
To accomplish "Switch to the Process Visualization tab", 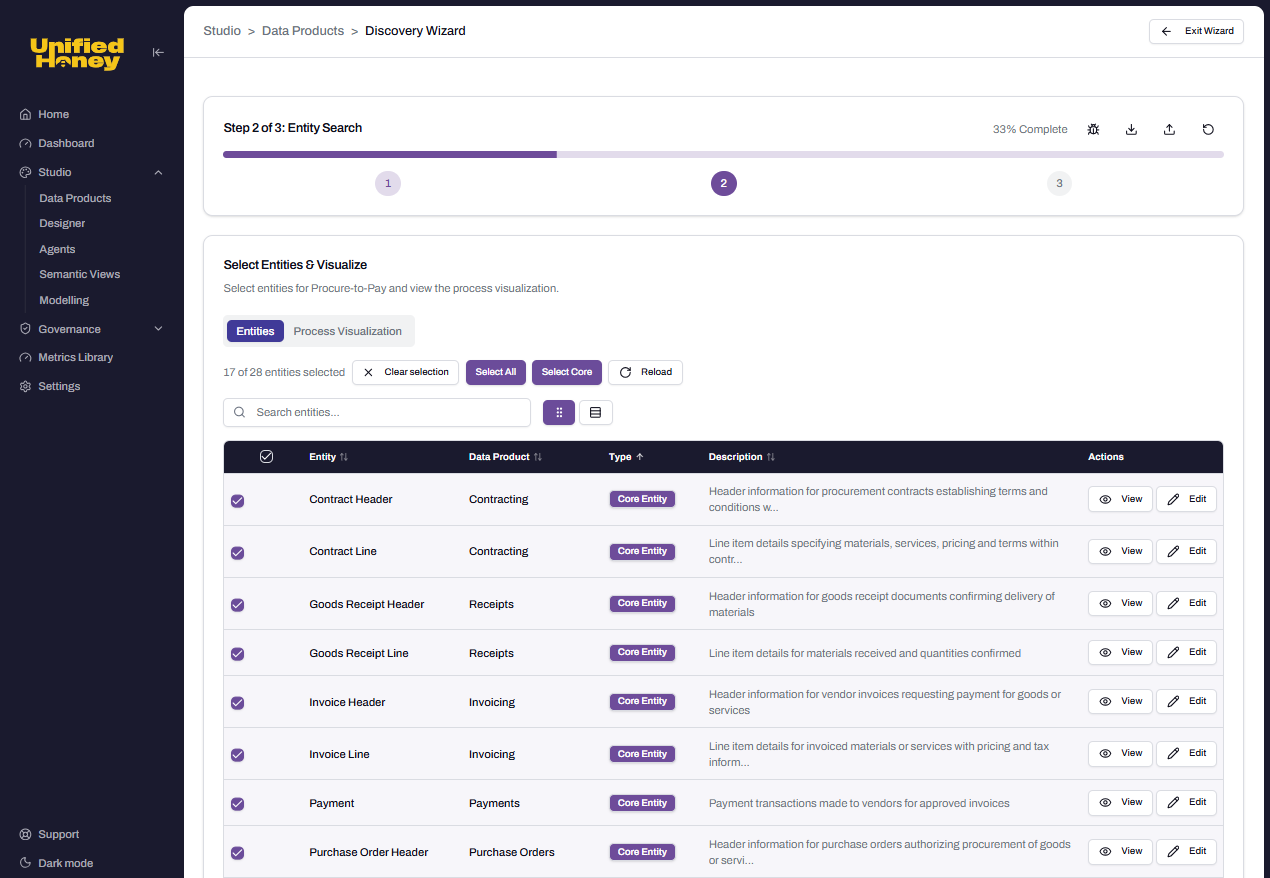I will tap(347, 330).
